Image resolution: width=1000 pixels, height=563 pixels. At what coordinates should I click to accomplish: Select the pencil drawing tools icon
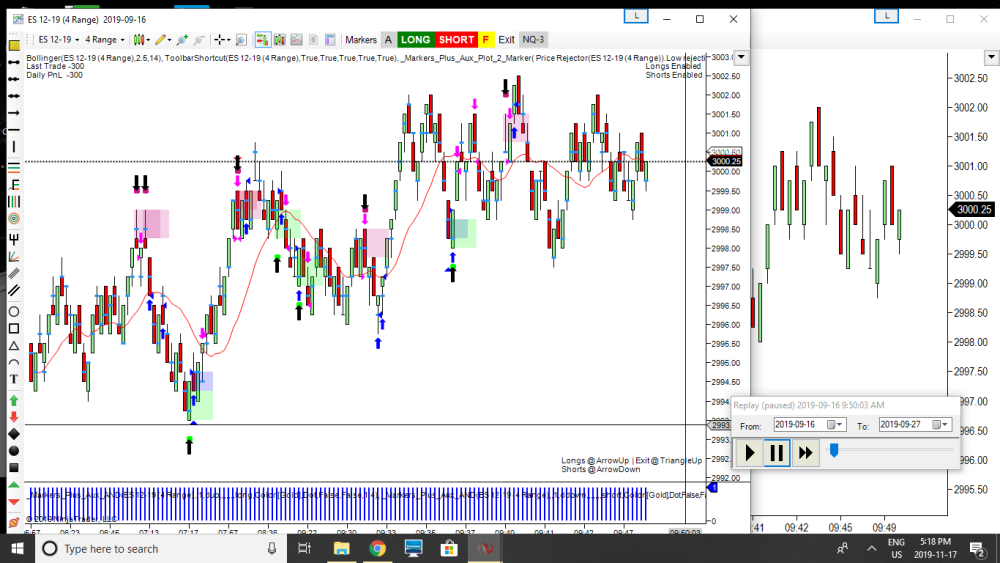pyautogui.click(x=163, y=40)
